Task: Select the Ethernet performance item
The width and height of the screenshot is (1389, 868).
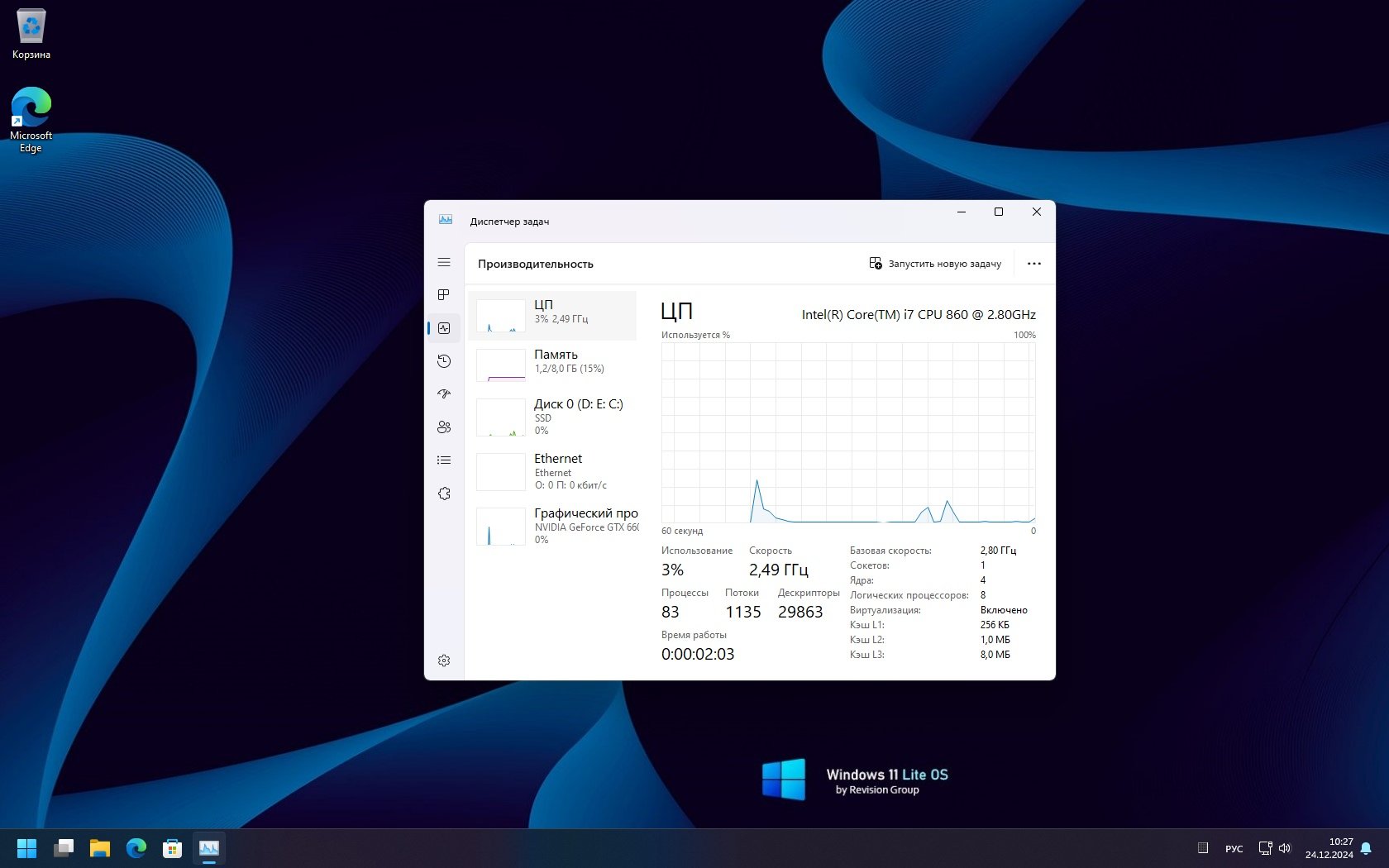Action: pyautogui.click(x=552, y=471)
